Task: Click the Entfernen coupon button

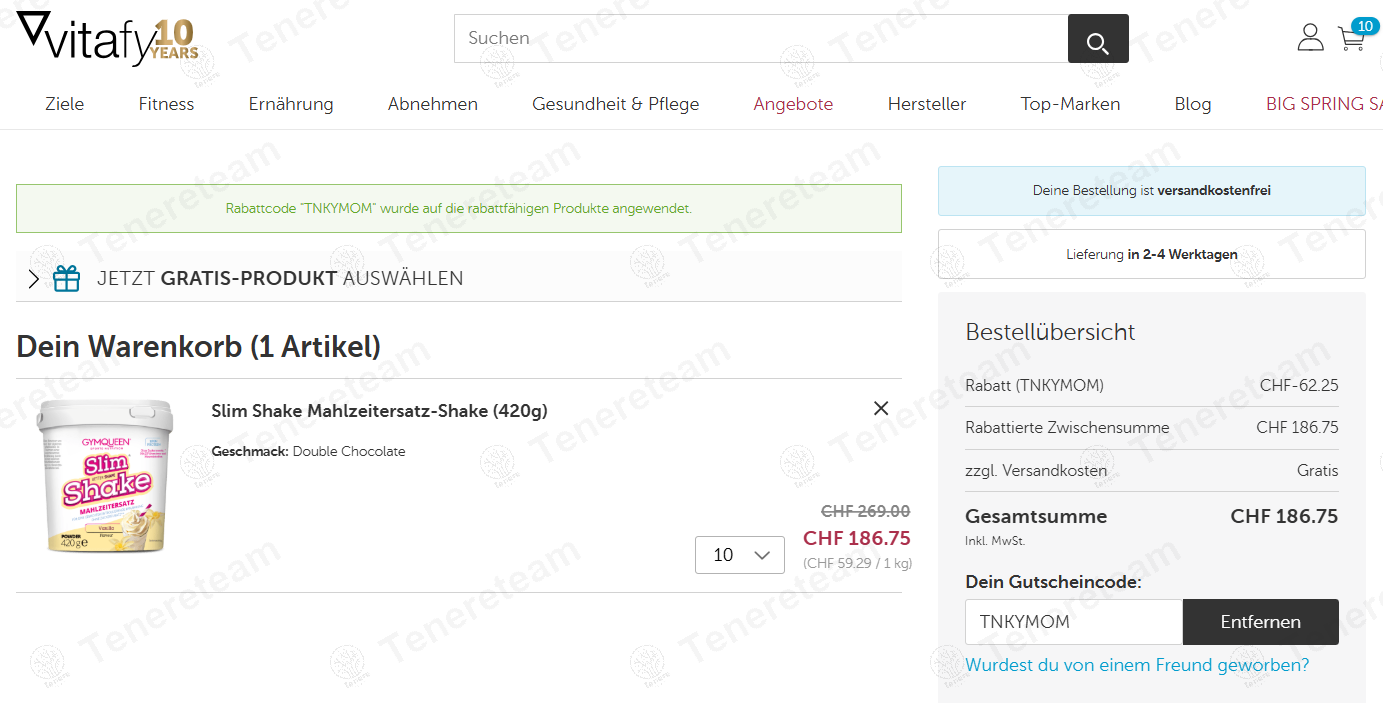Action: pyautogui.click(x=1261, y=622)
